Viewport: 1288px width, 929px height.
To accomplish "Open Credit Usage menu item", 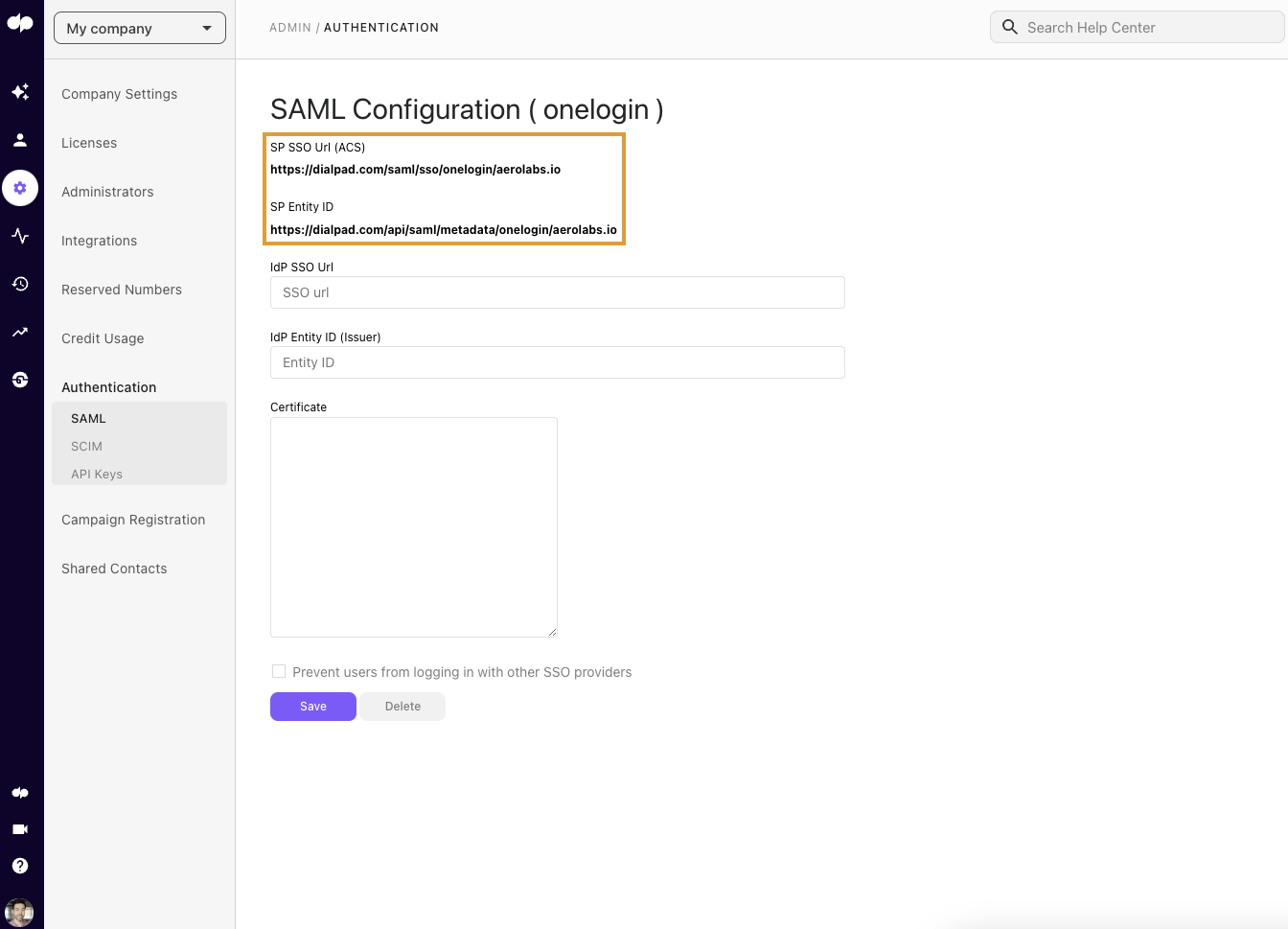I will click(103, 338).
